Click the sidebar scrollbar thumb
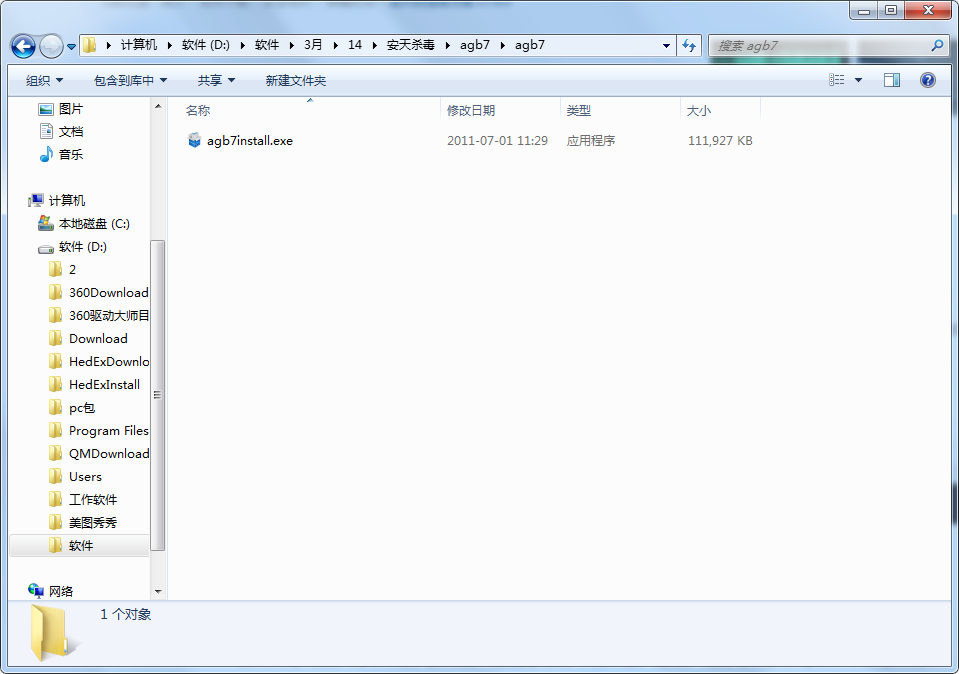This screenshot has height=674, width=959. [158, 394]
